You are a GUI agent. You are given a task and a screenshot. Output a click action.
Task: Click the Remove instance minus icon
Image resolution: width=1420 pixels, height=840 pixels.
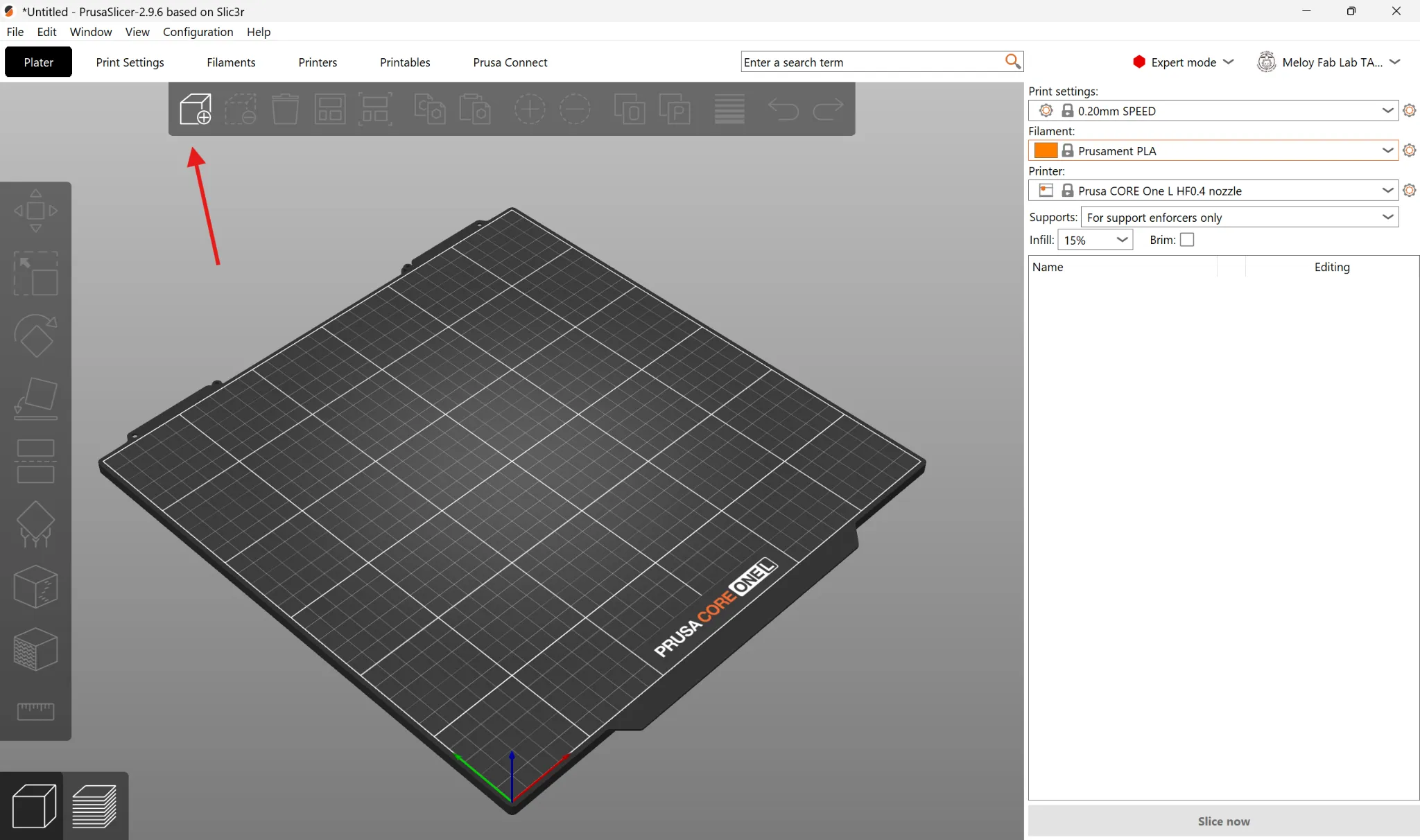point(575,110)
